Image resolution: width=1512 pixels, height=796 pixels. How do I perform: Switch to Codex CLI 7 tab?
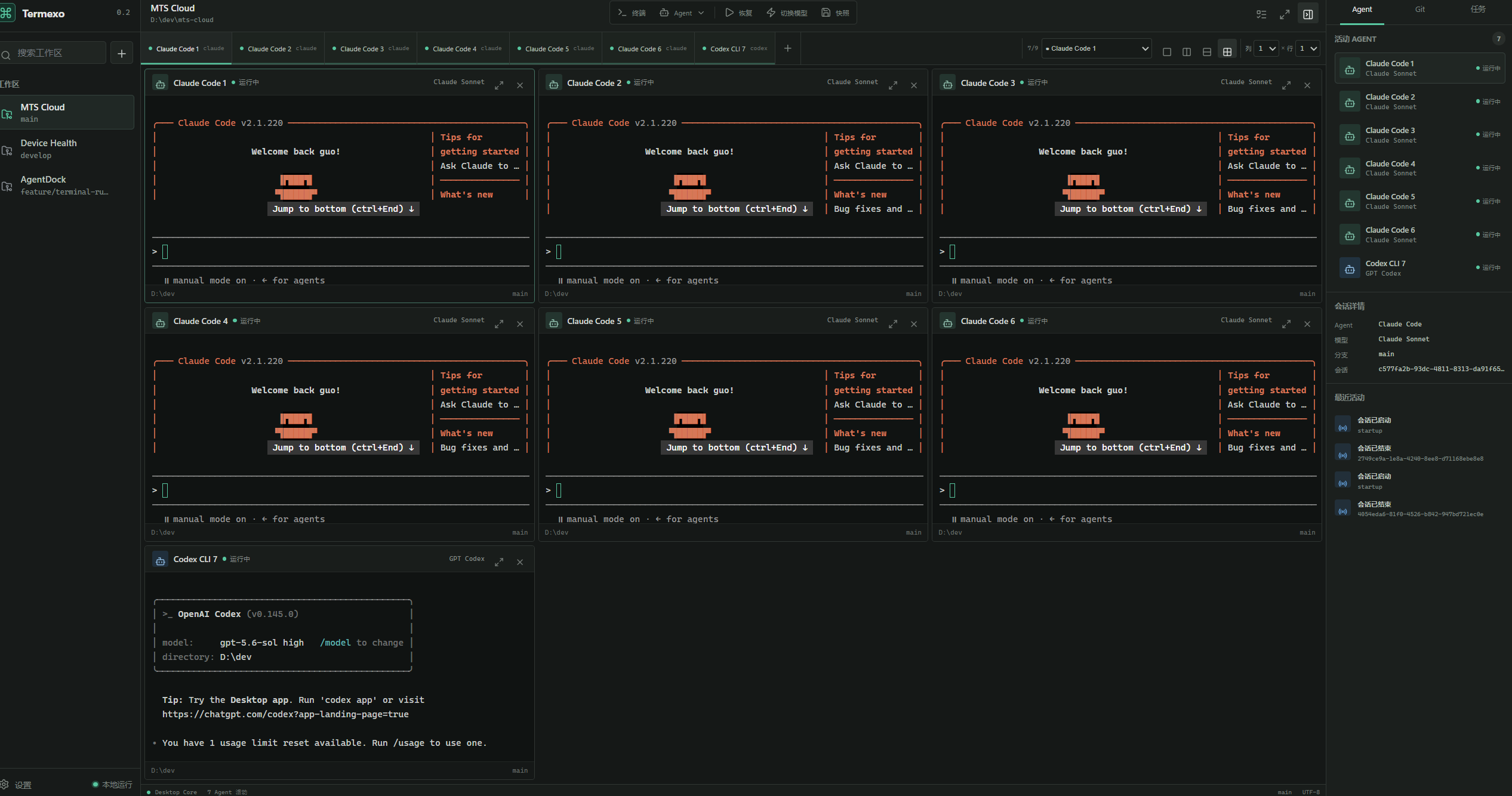pyautogui.click(x=735, y=48)
